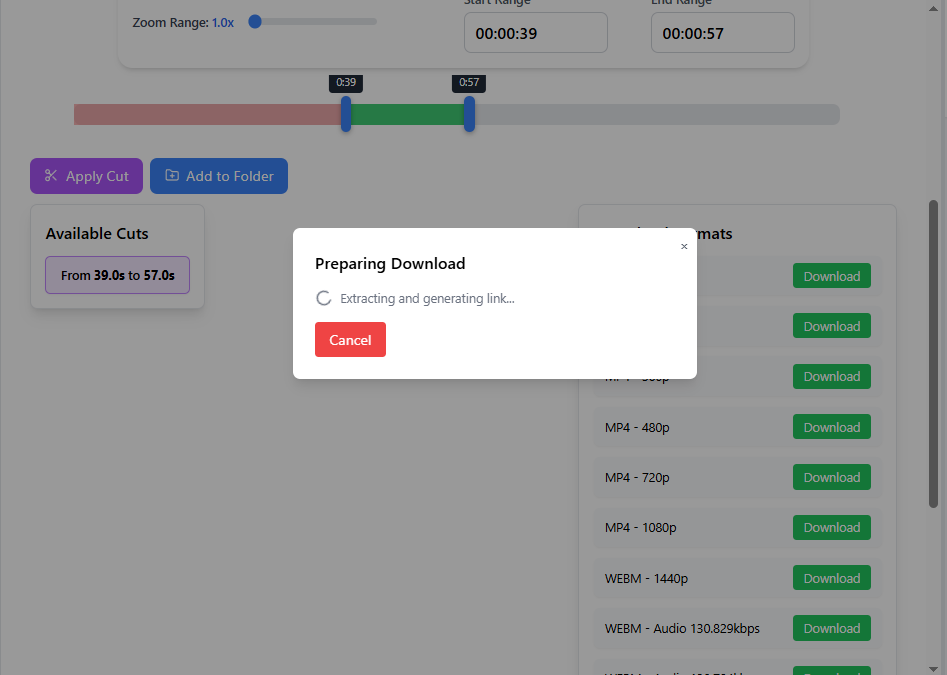This screenshot has width=947, height=675.
Task: Click the first Download button in formats list
Action: (x=832, y=276)
